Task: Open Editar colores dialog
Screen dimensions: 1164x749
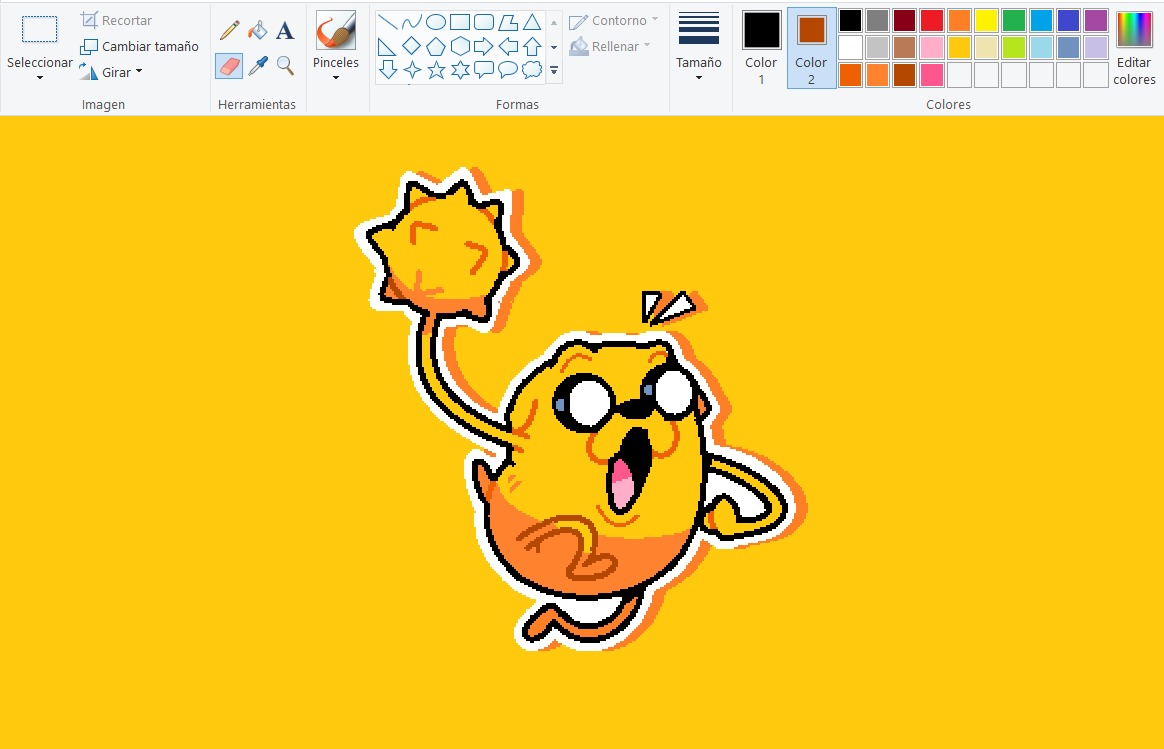Action: tap(1134, 48)
